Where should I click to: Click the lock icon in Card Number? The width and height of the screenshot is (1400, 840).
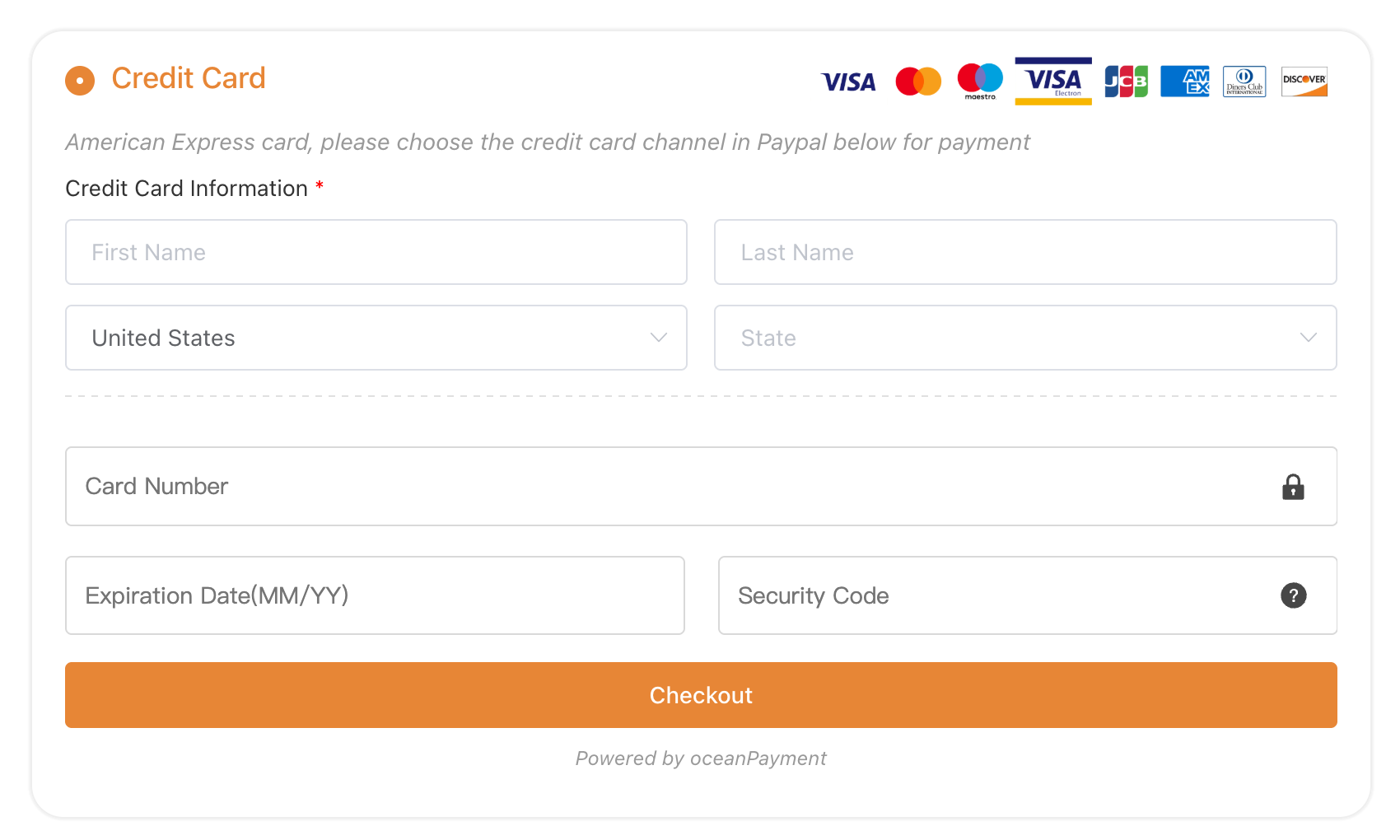pyautogui.click(x=1293, y=487)
